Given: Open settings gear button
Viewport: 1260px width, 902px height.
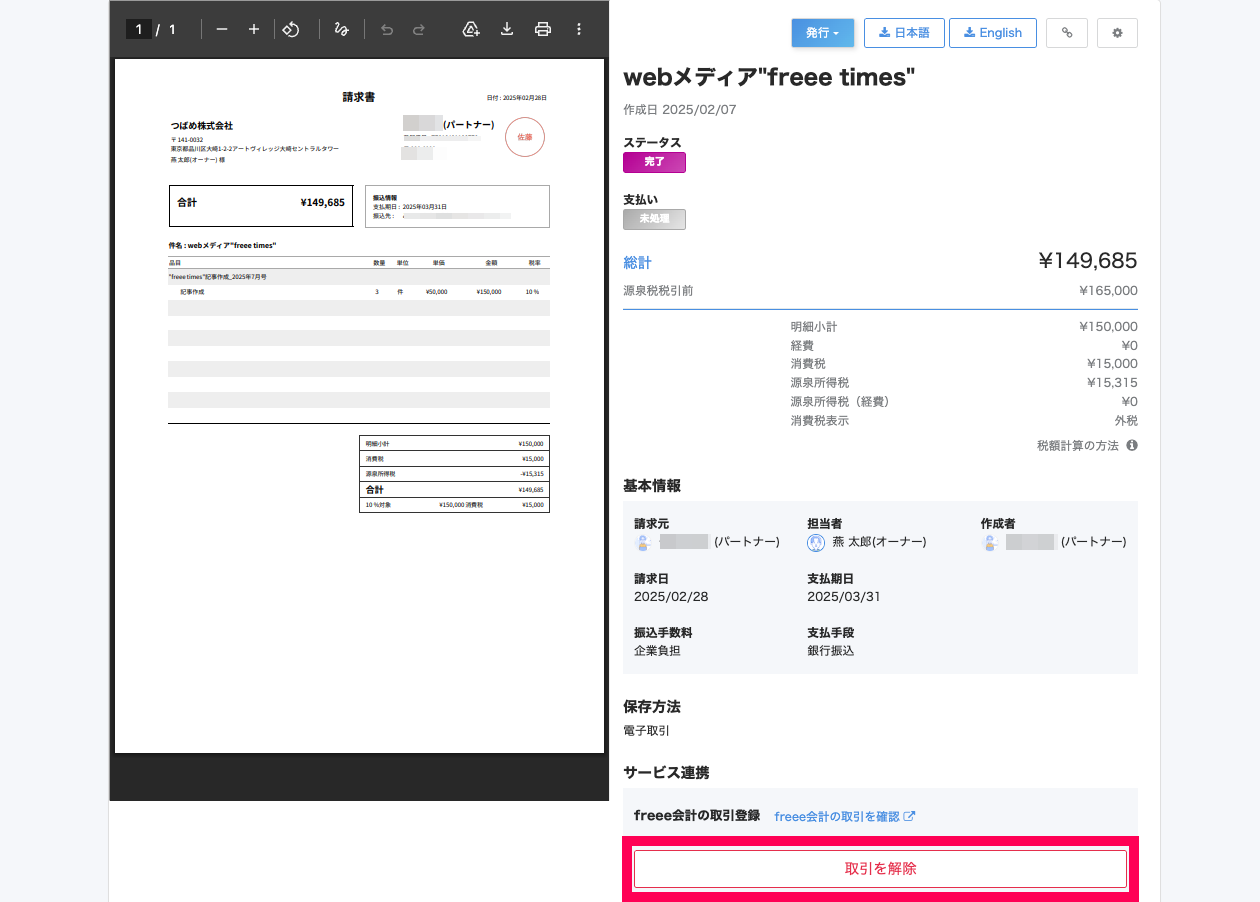Looking at the screenshot, I should 1117,33.
